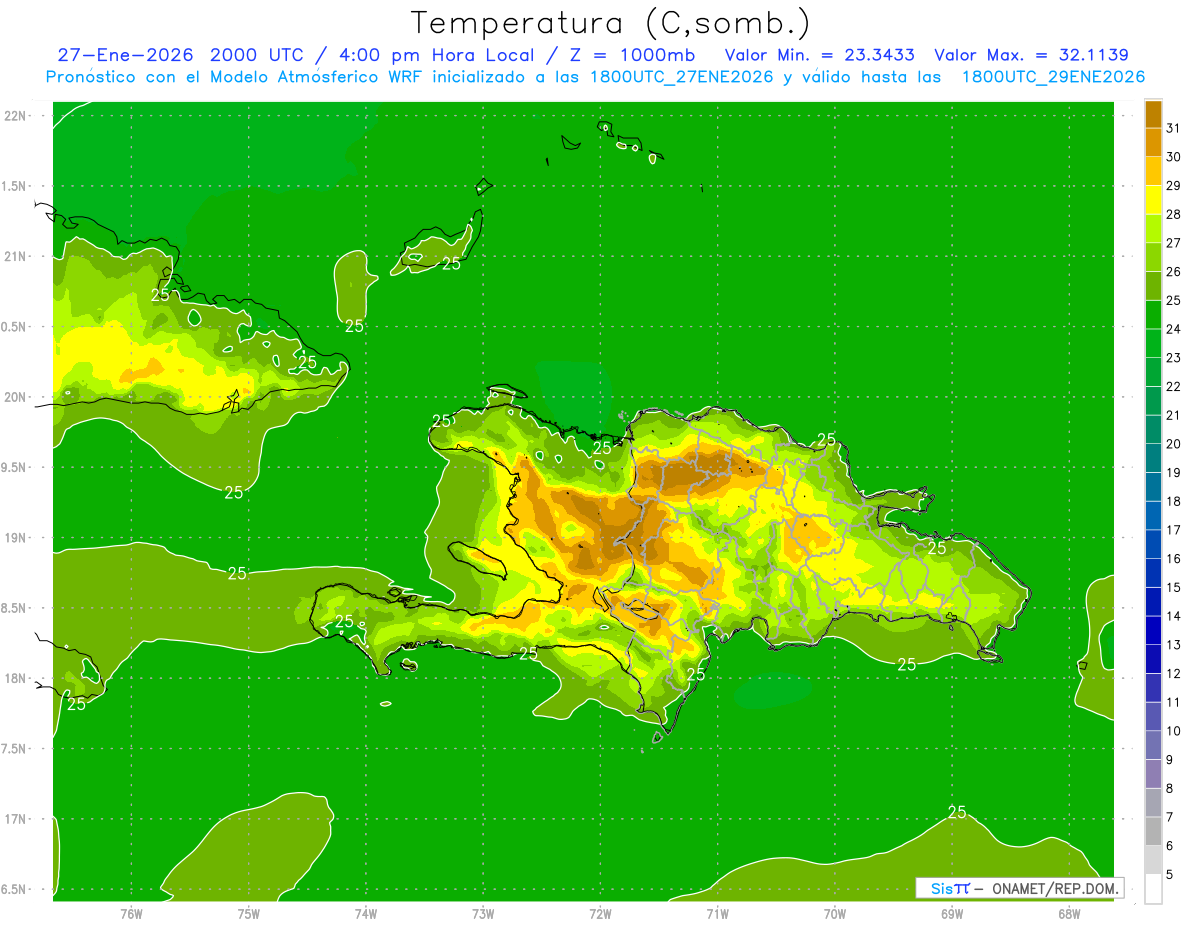Image resolution: width=1200 pixels, height=927 pixels.
Task: Click the legend value '5'
Action: (x=1170, y=875)
